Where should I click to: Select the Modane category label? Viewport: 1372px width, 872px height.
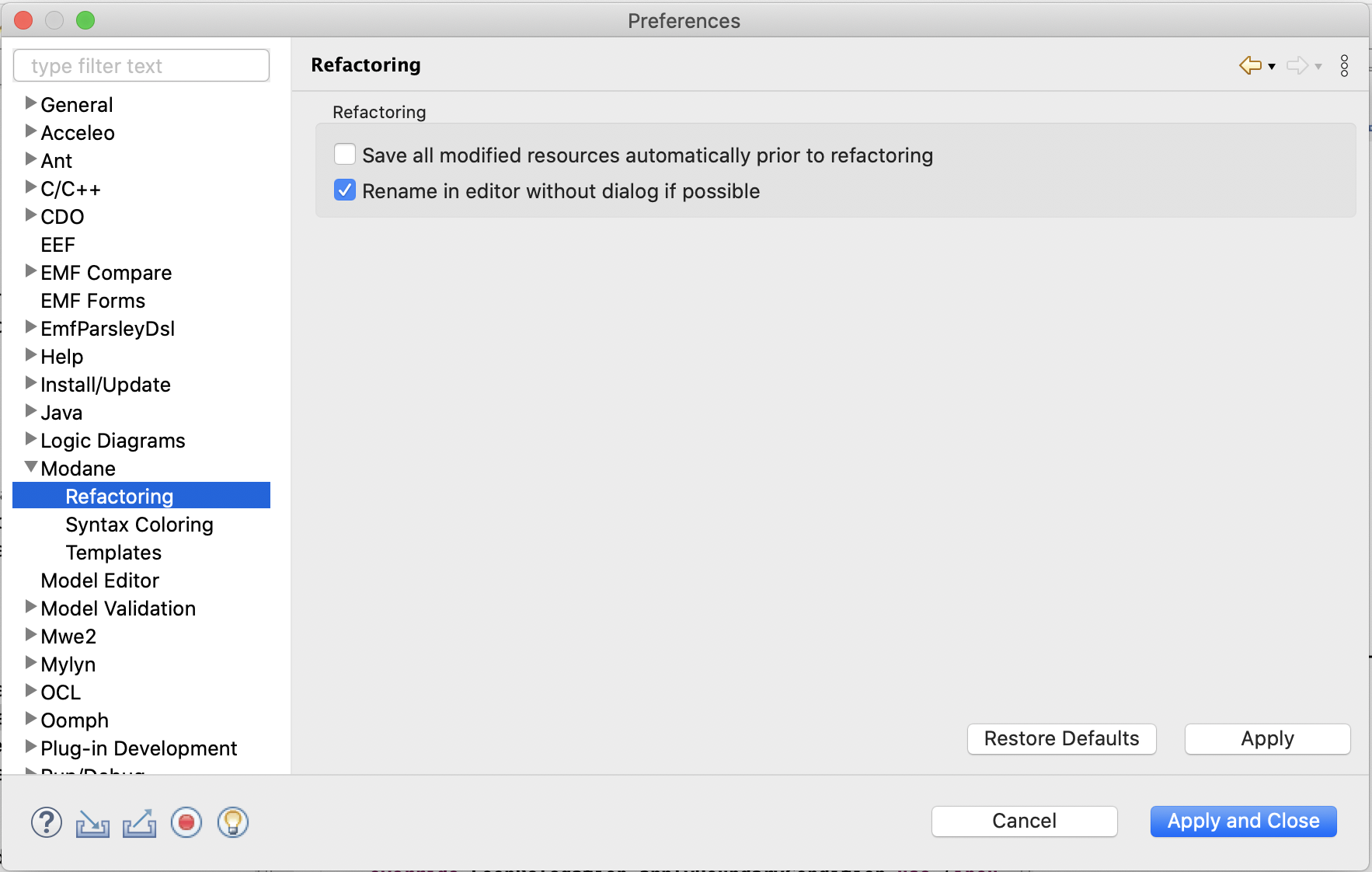[x=78, y=469]
